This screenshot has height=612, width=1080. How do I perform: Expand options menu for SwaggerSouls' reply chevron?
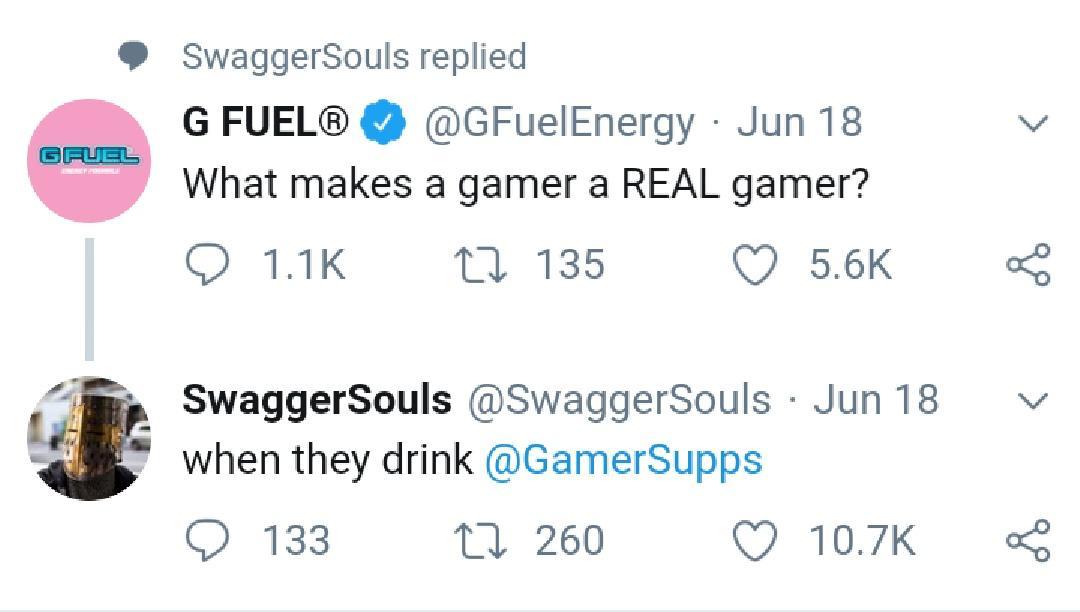click(1031, 399)
